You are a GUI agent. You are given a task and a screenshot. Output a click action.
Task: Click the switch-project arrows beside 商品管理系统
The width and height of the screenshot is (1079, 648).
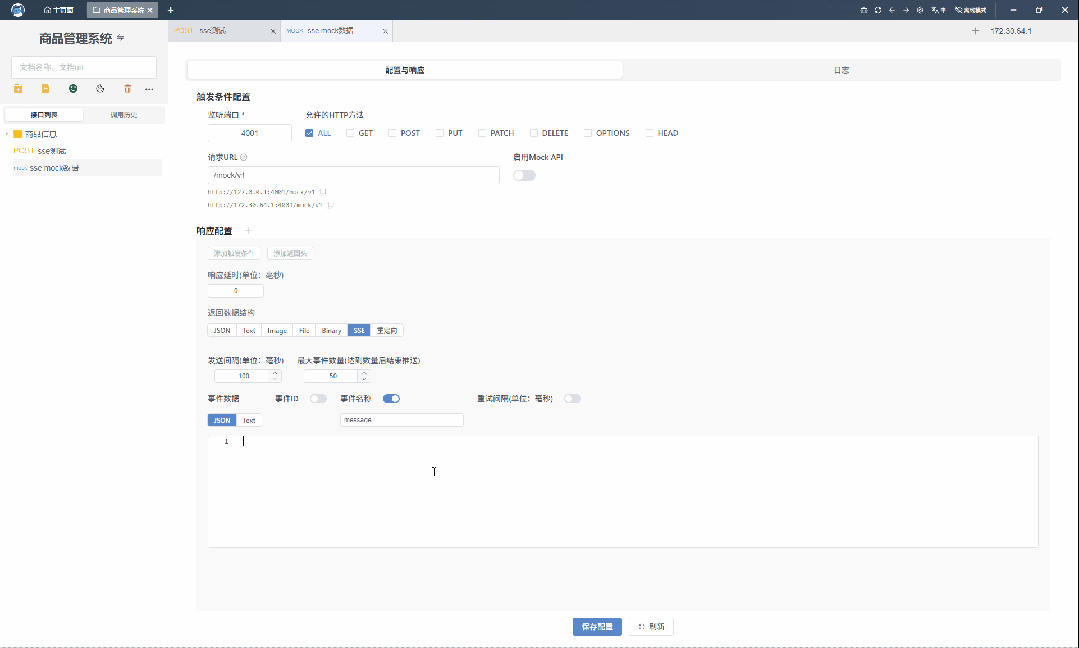click(120, 38)
